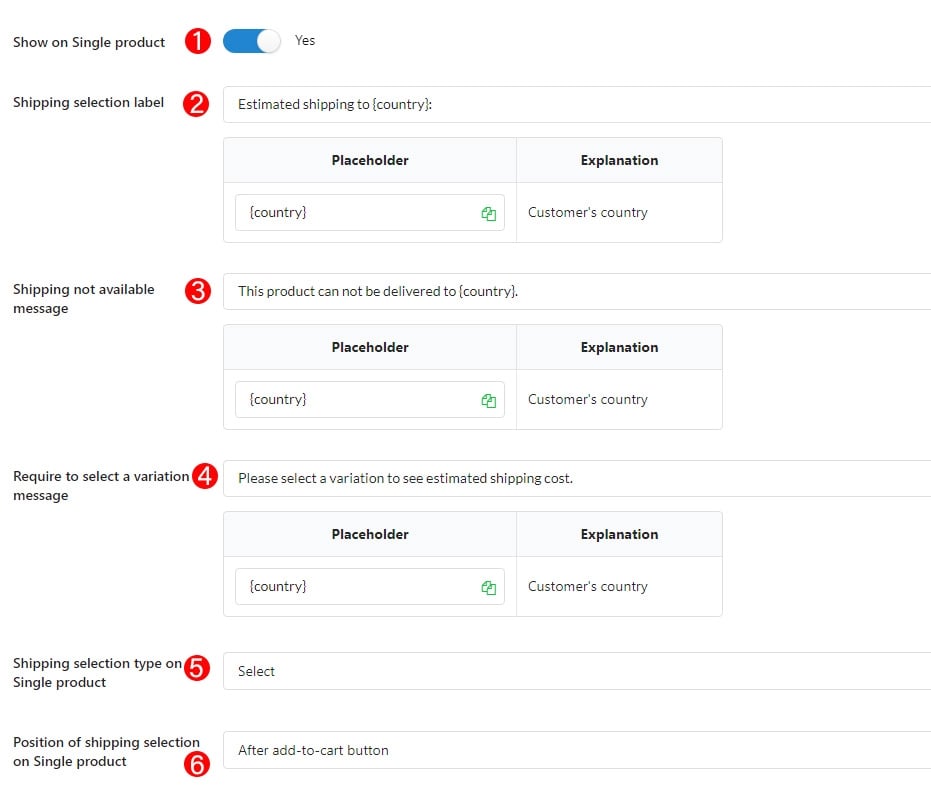
Task: Open the After add-to-cart button position dropdown
Action: coord(577,750)
